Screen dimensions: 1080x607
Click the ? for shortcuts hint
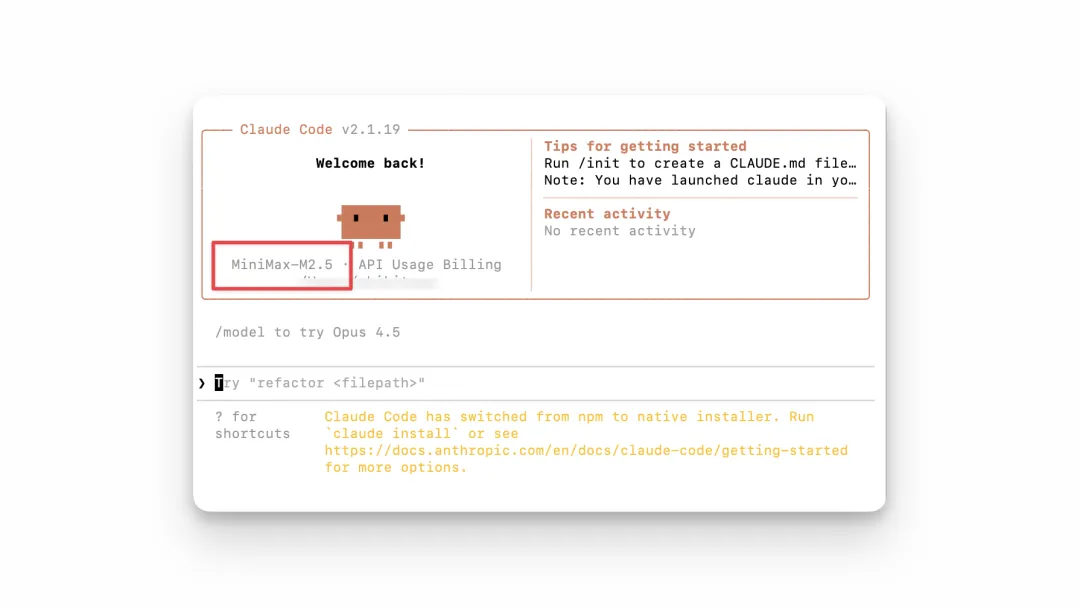[252, 425]
